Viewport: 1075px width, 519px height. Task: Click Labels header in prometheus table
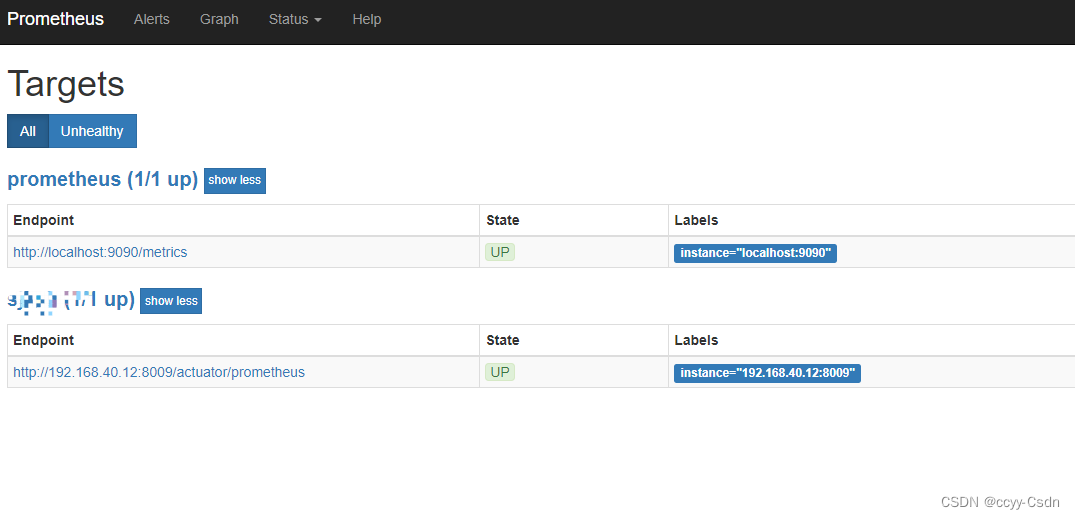(x=697, y=220)
